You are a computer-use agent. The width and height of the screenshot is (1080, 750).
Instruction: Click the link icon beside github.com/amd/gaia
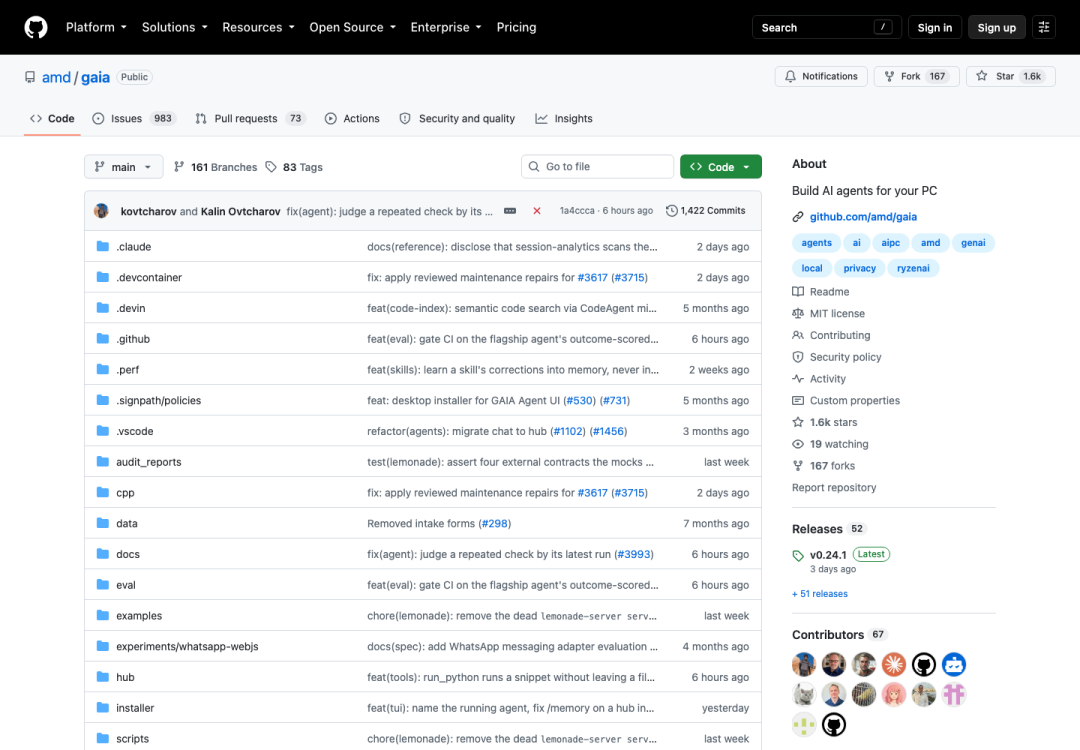pyautogui.click(x=798, y=217)
